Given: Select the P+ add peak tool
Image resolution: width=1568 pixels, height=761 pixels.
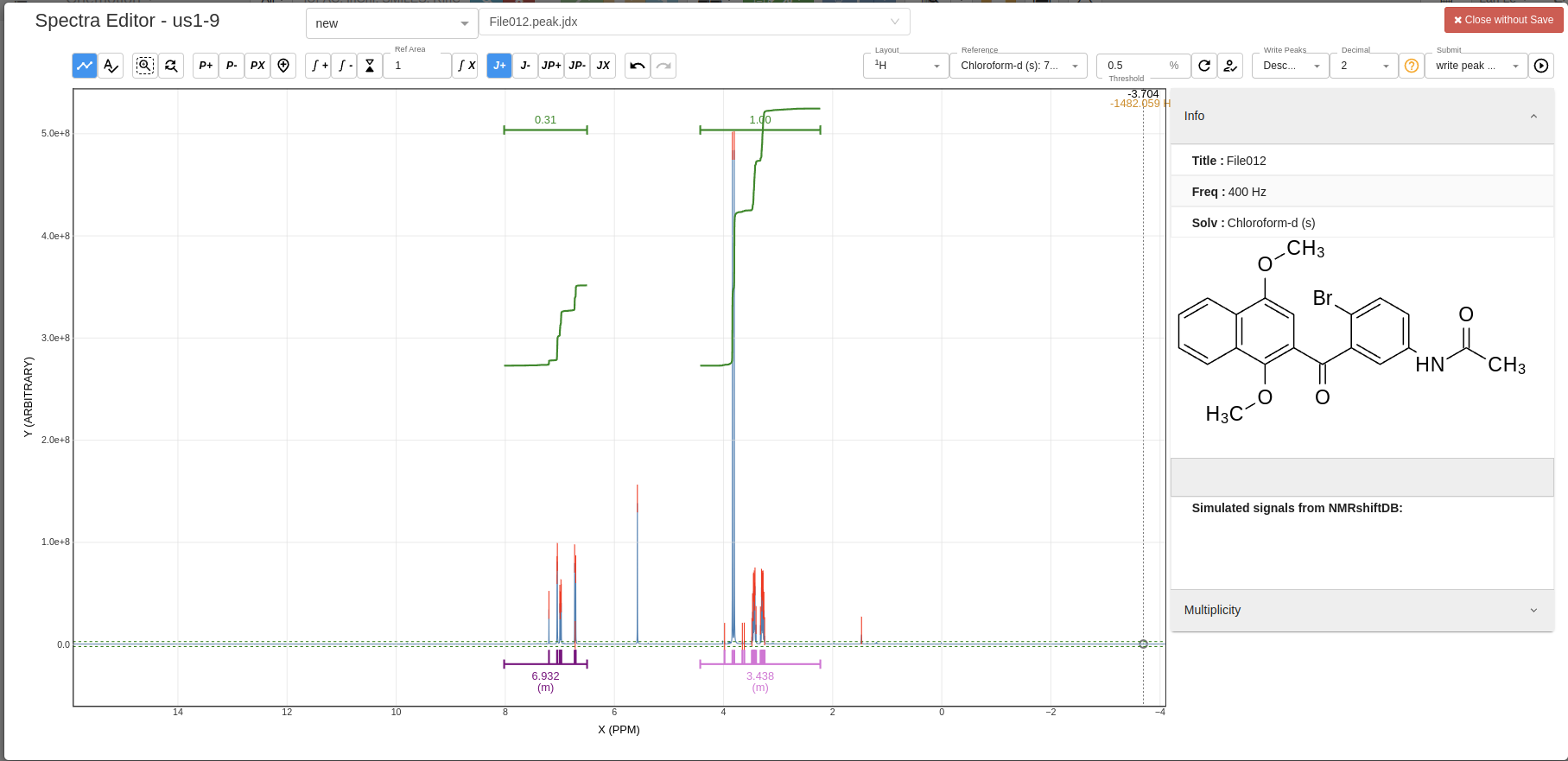Looking at the screenshot, I should point(206,66).
